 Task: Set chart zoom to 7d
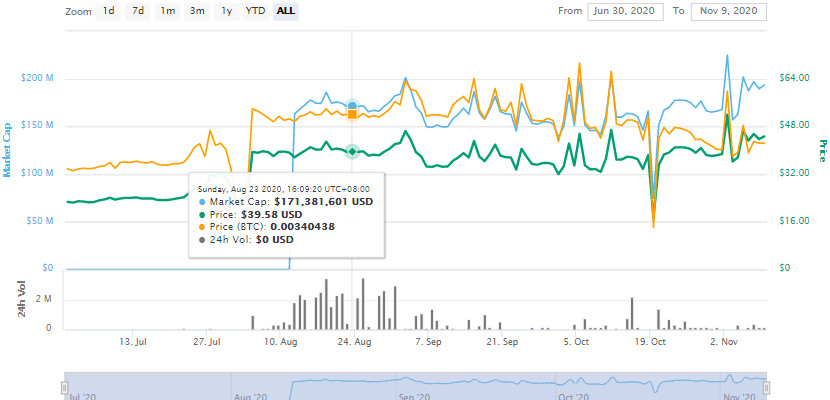tap(138, 11)
